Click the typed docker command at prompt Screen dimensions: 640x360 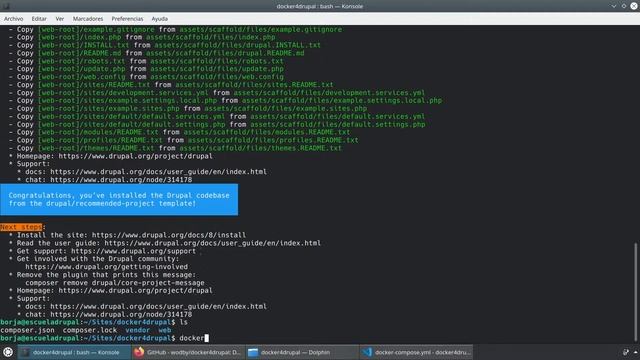click(192, 338)
